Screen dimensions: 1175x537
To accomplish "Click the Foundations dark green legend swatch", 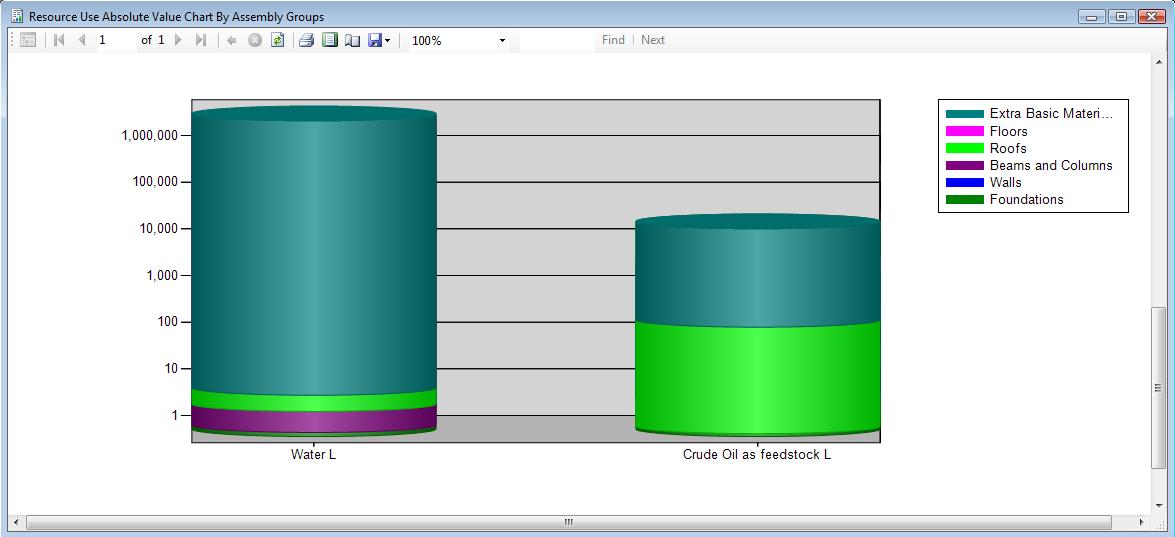I will click(964, 200).
